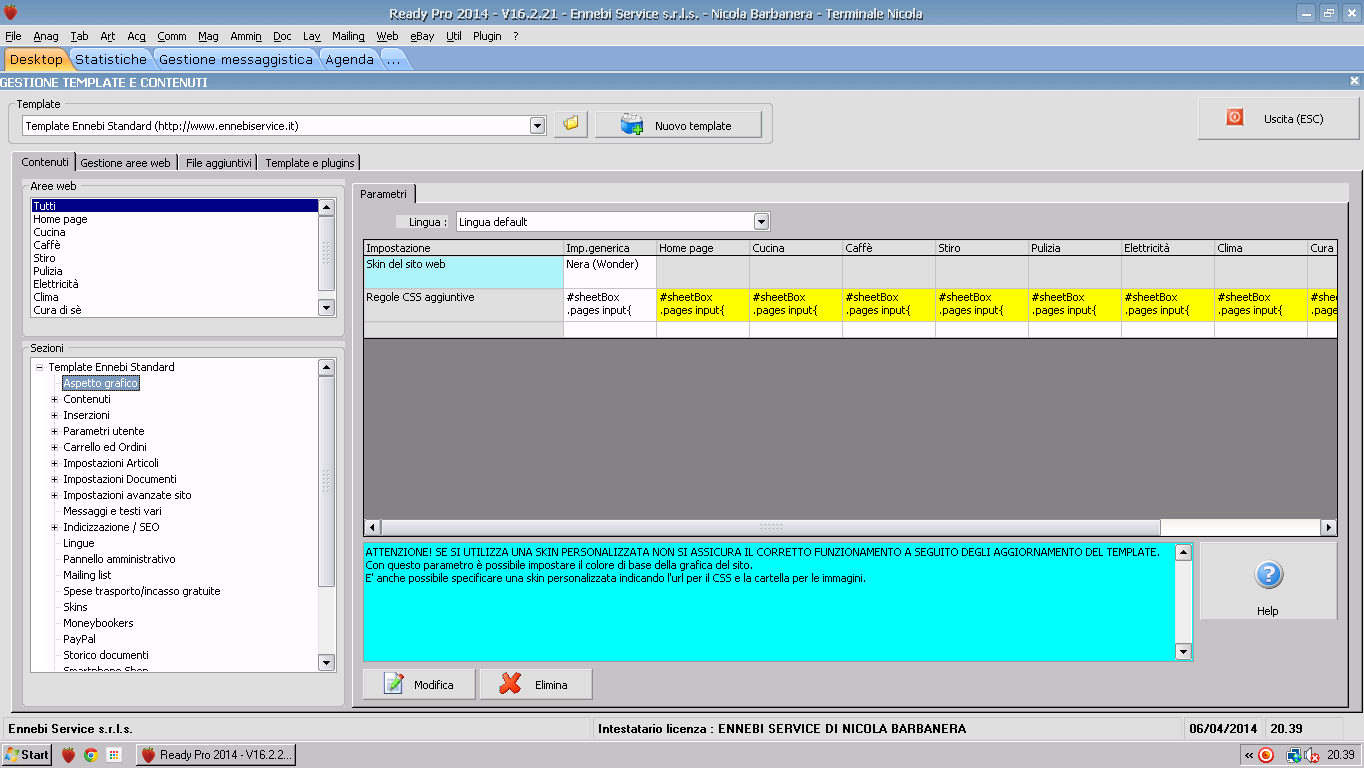
Task: Open the Anag menu
Action: 46,36
